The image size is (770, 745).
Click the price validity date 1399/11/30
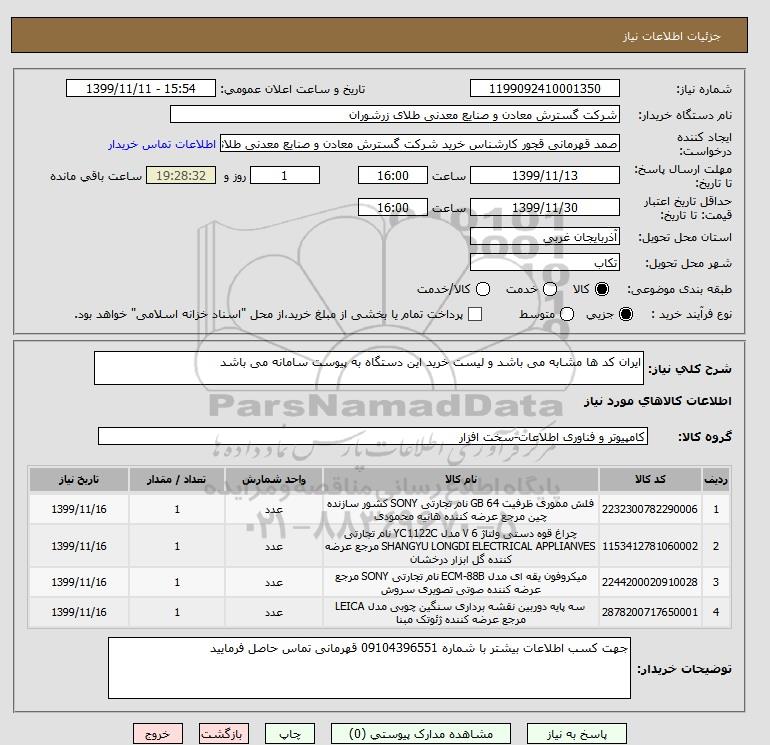coord(545,207)
